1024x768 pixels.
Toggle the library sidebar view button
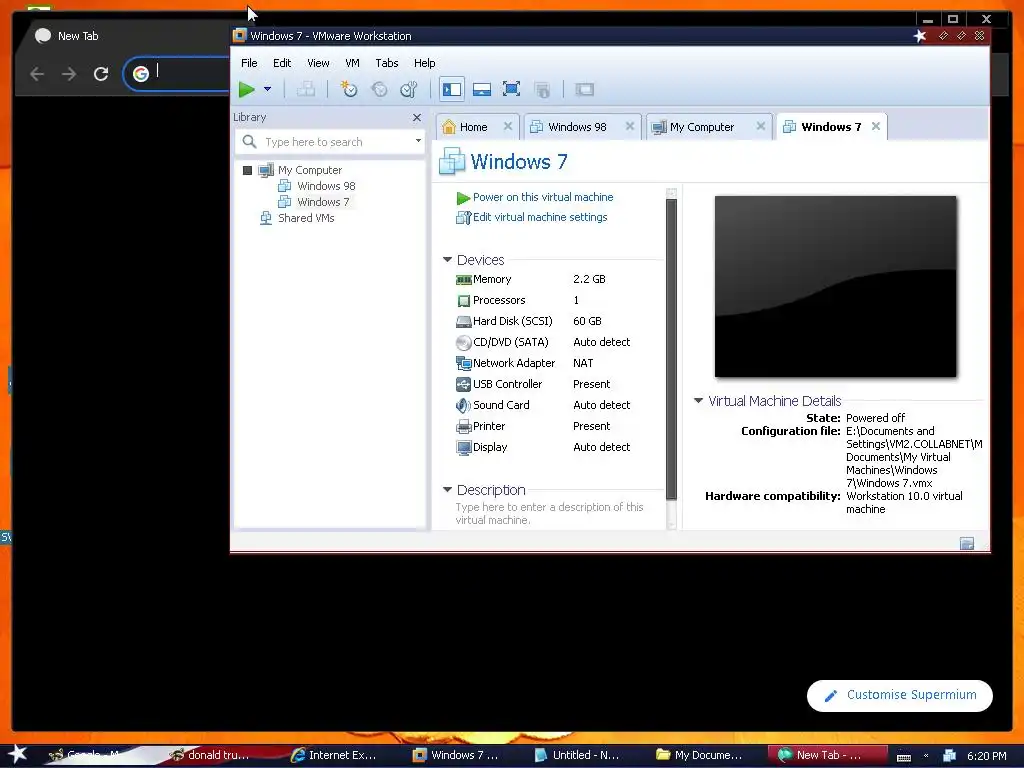point(451,89)
